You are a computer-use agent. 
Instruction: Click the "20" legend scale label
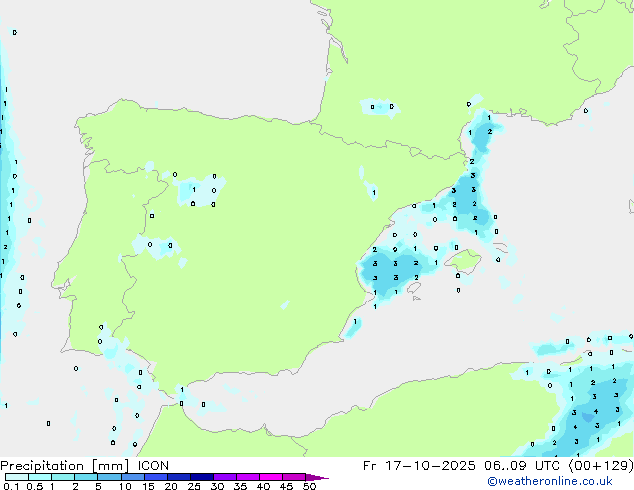point(171,486)
